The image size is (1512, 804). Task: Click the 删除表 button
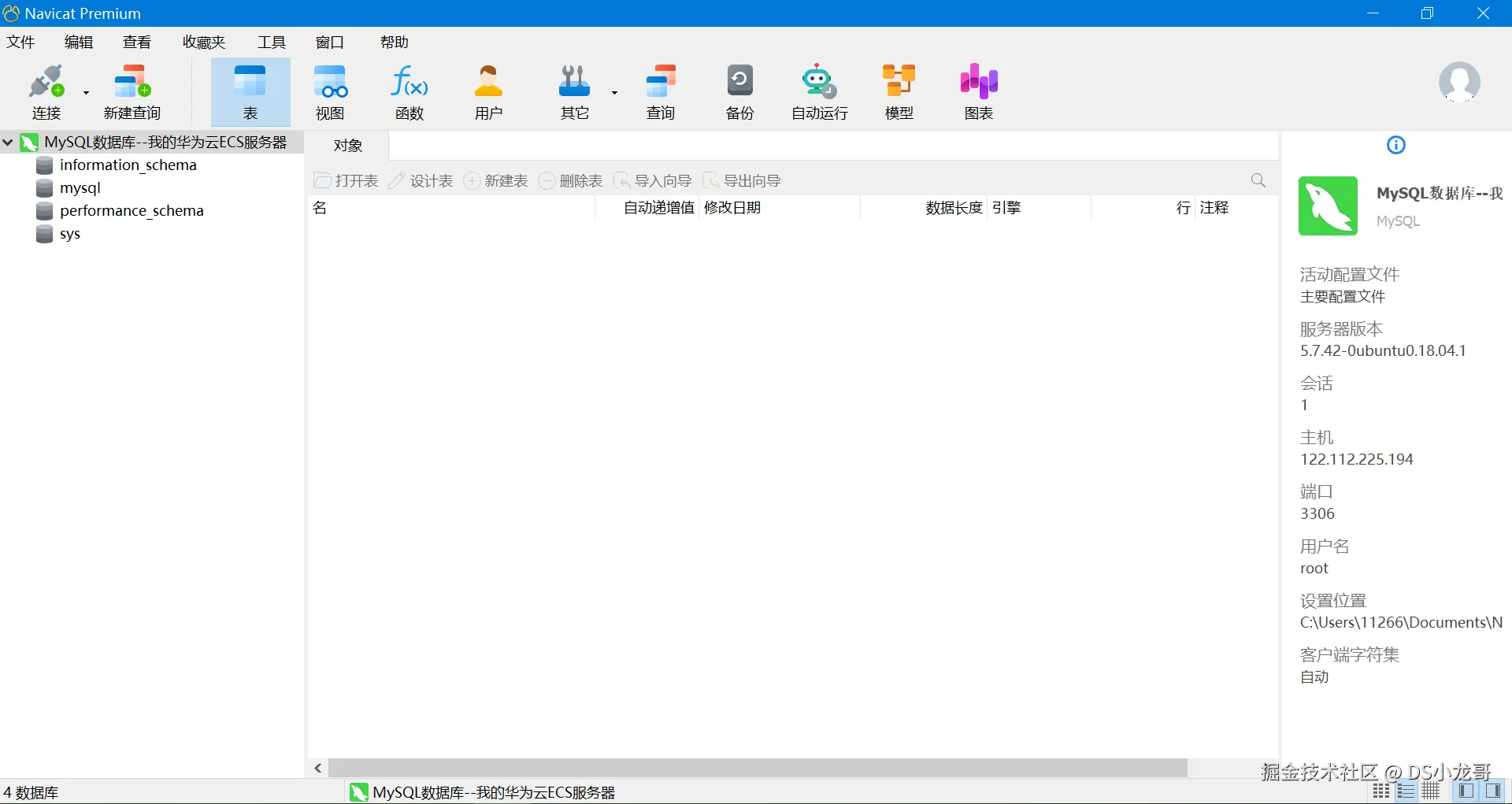click(x=570, y=181)
